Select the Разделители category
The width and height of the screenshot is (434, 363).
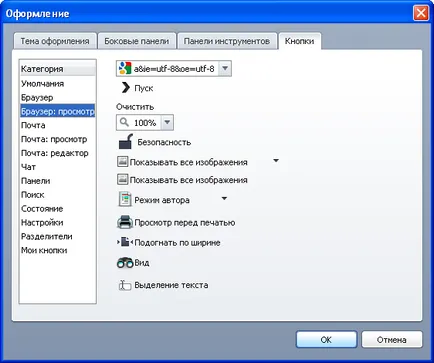click(x=57, y=236)
